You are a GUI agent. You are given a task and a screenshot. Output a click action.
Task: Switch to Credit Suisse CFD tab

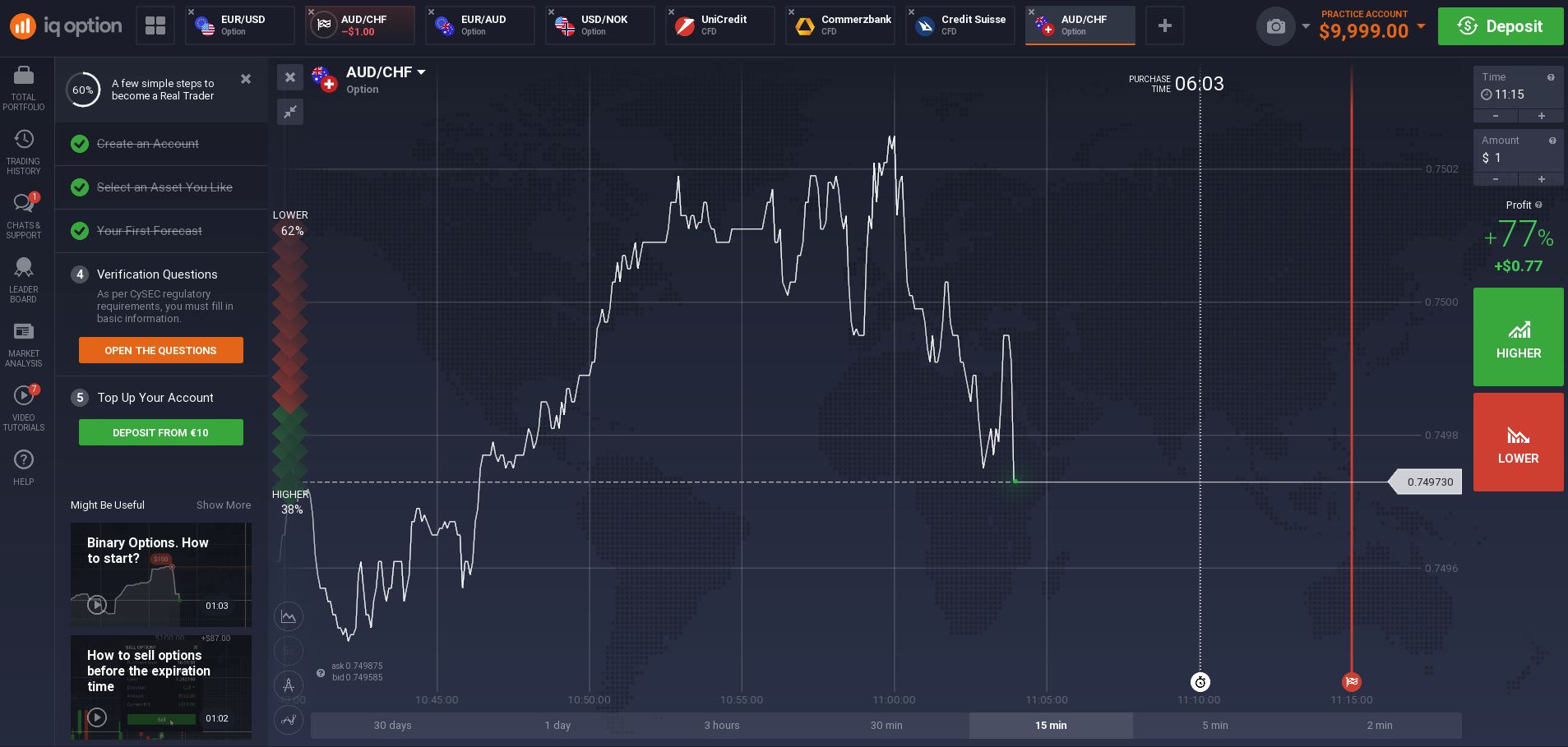tap(960, 25)
